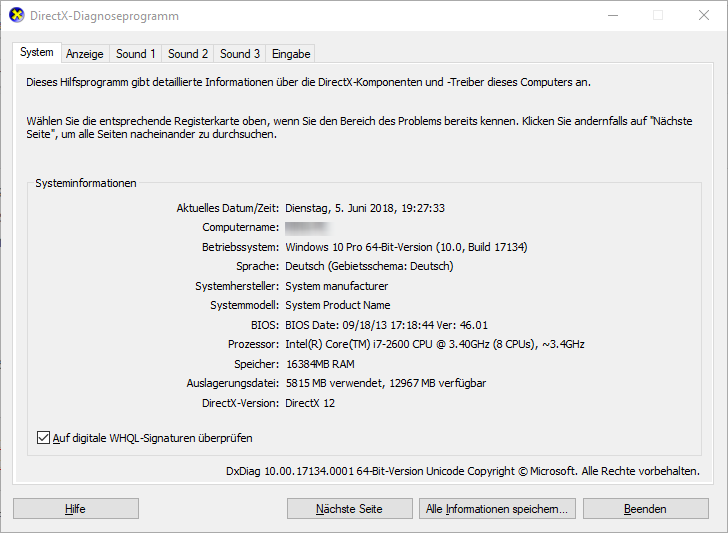Click the Aktuelles Datum/Zeit label
Viewport: 728px width, 533px height.
point(228,208)
